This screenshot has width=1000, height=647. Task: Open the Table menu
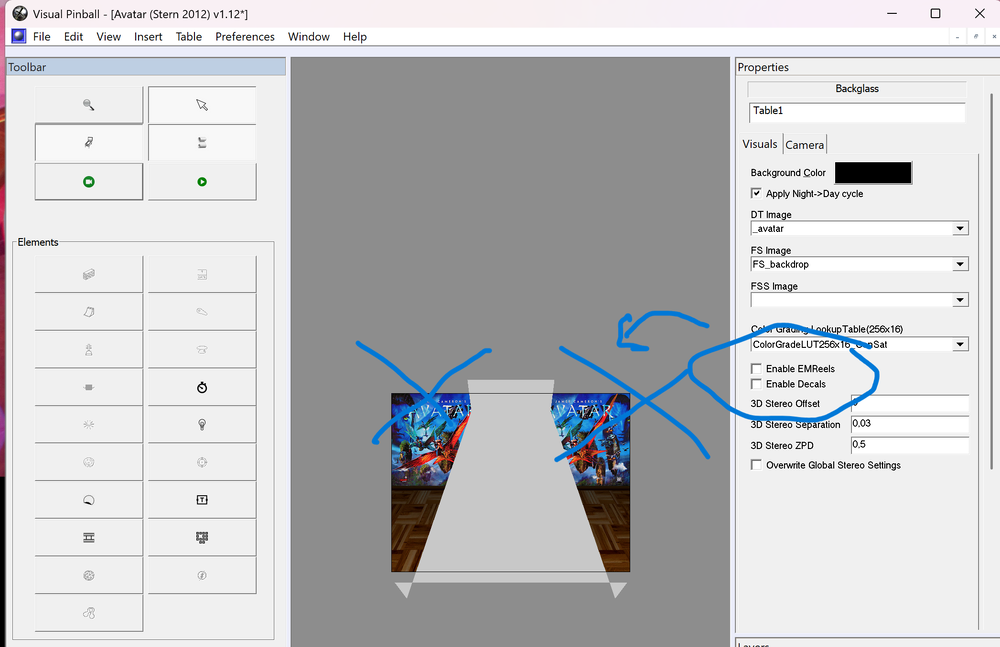tap(189, 37)
